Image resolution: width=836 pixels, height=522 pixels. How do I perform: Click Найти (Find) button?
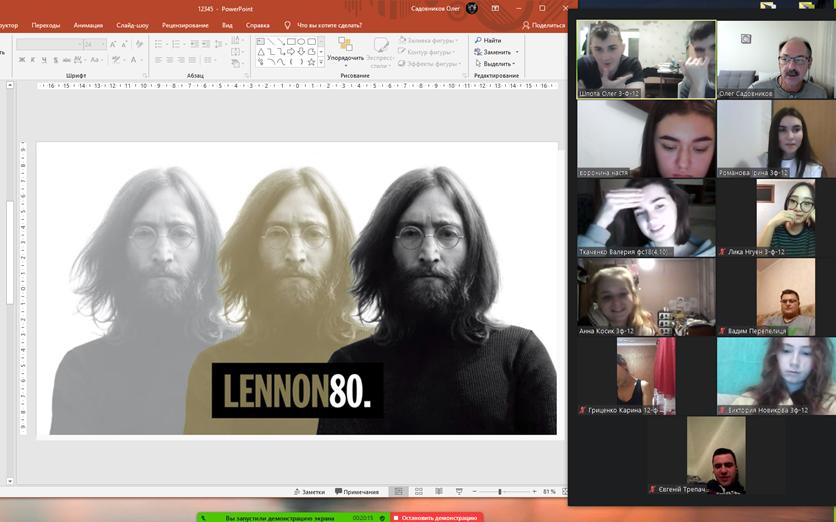point(488,41)
